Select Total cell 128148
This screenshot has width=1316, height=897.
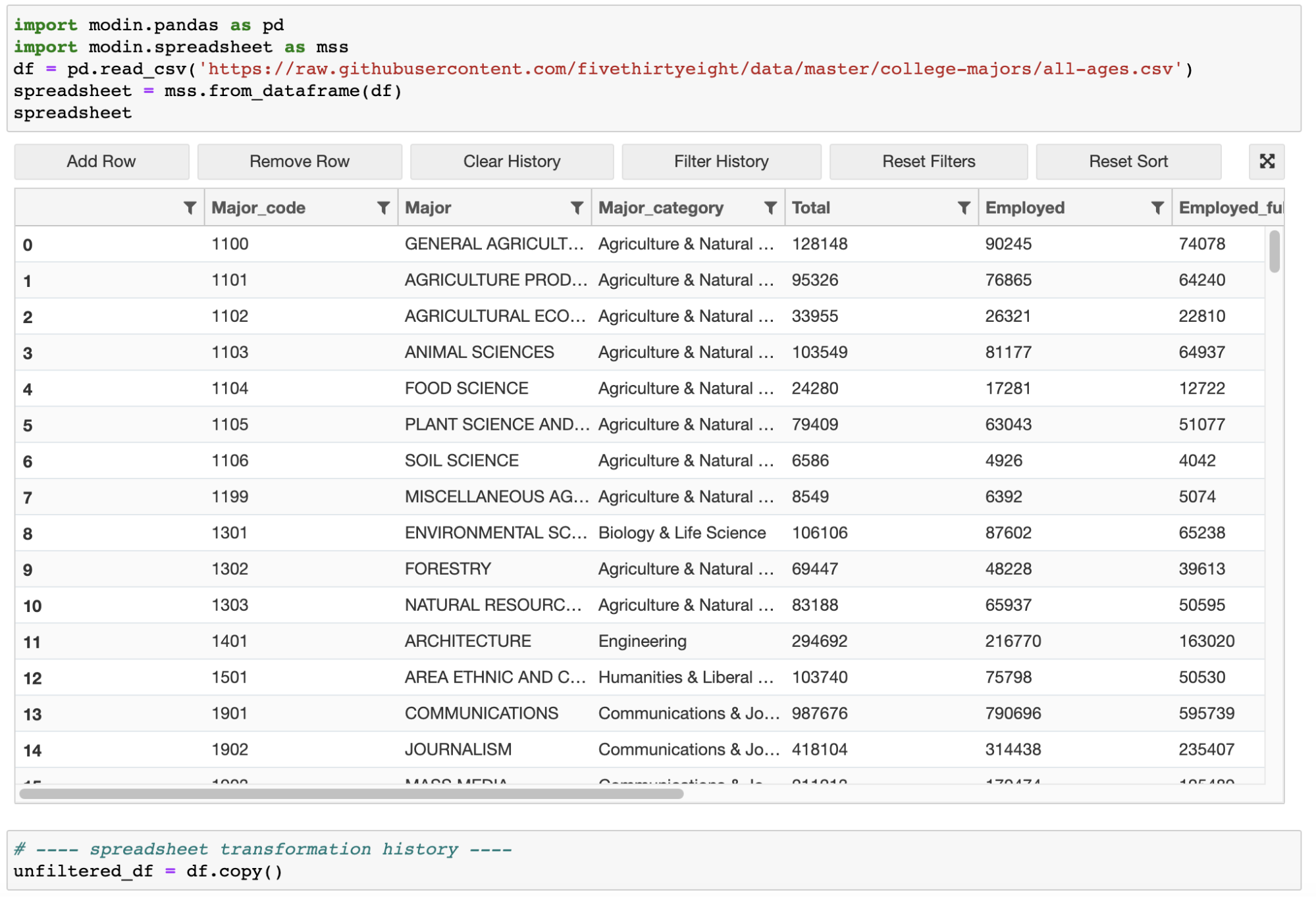(882, 244)
